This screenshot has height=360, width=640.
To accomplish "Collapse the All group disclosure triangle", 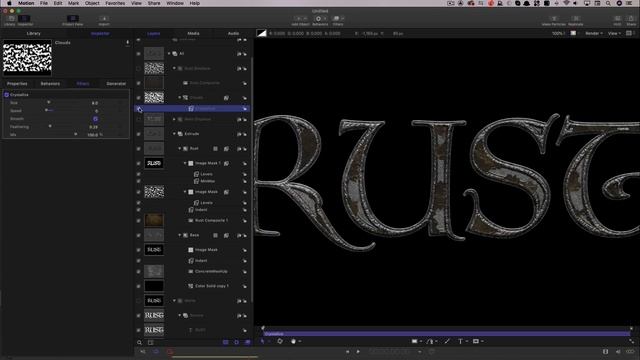I will pyautogui.click(x=169, y=53).
